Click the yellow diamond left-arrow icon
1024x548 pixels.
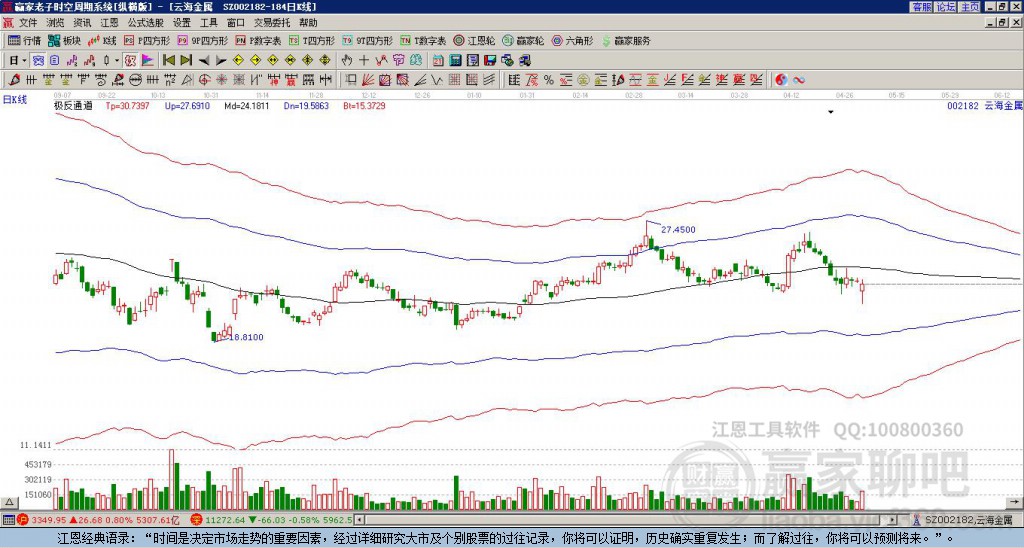coord(238,61)
